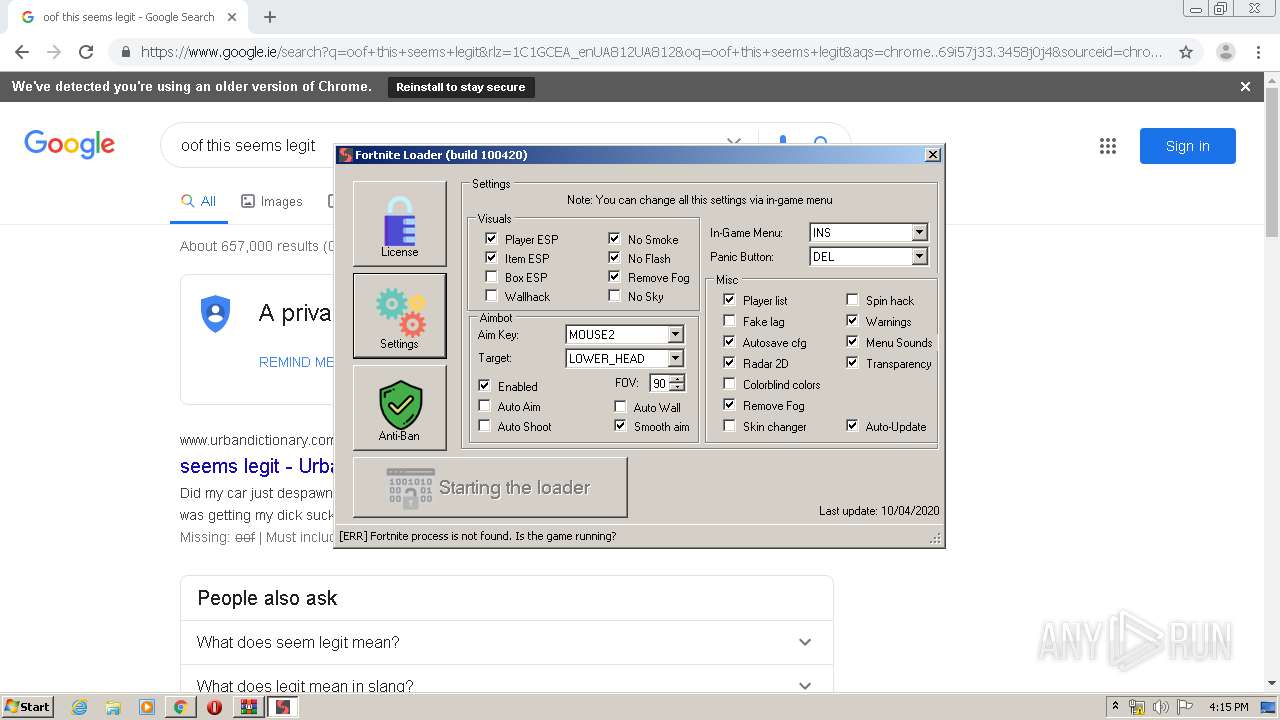The height and width of the screenshot is (720, 1280).
Task: Enable the Box ESP checkbox
Action: pyautogui.click(x=491, y=277)
